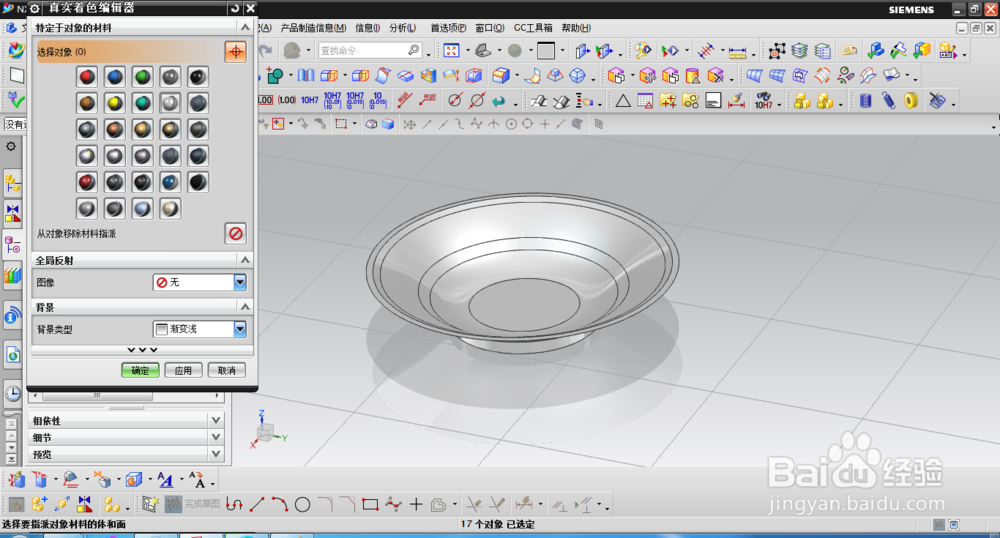
Task: Open the assembly navigator sidebar tab
Action: click(x=13, y=184)
